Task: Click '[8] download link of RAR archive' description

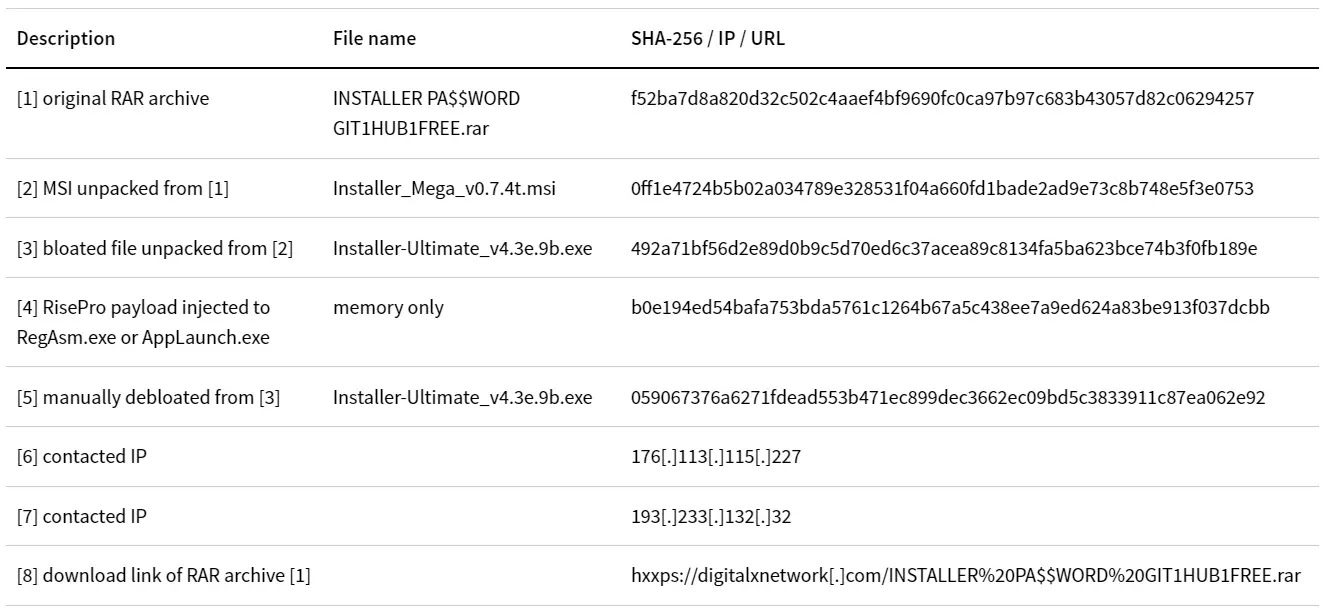Action: click(x=164, y=576)
